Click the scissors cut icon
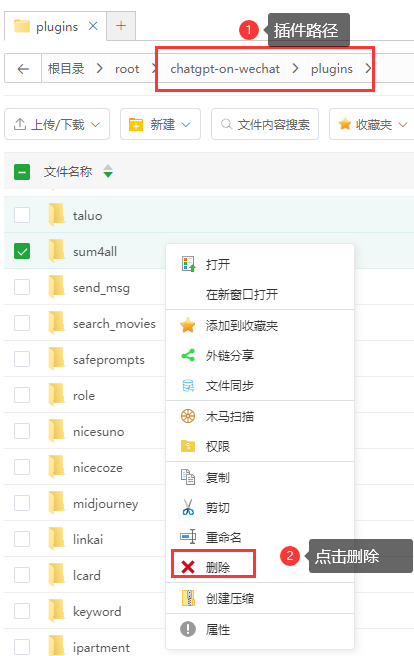414x656 pixels. [188, 507]
